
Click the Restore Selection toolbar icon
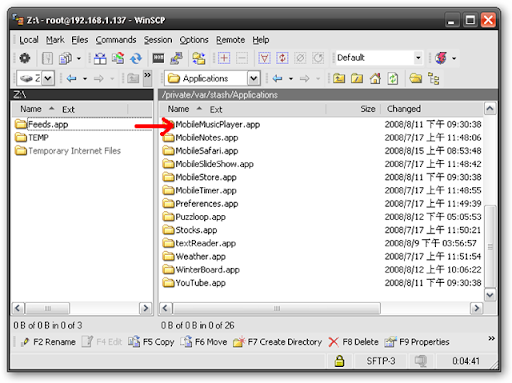pos(318,58)
